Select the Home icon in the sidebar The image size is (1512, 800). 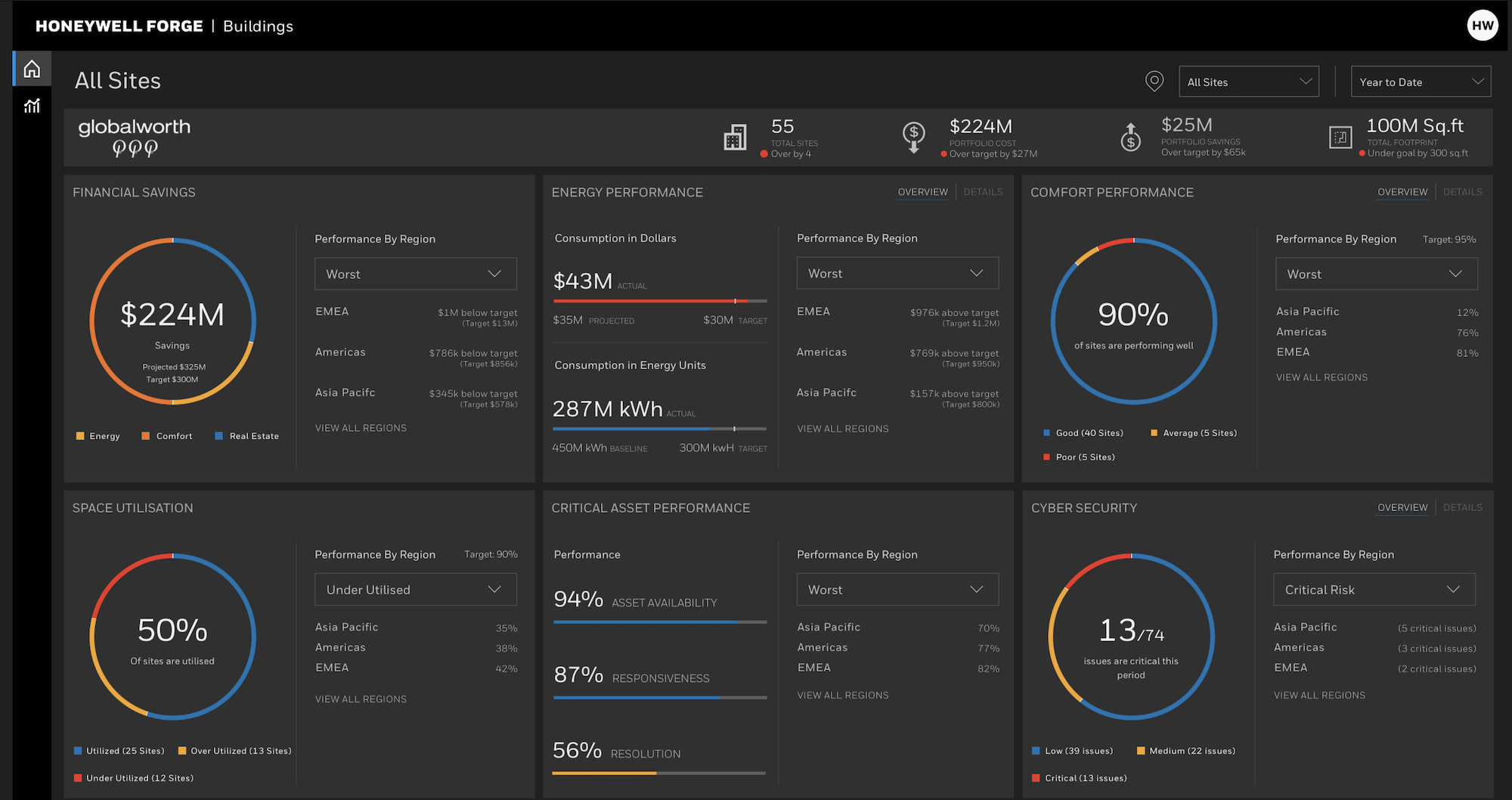coord(31,68)
